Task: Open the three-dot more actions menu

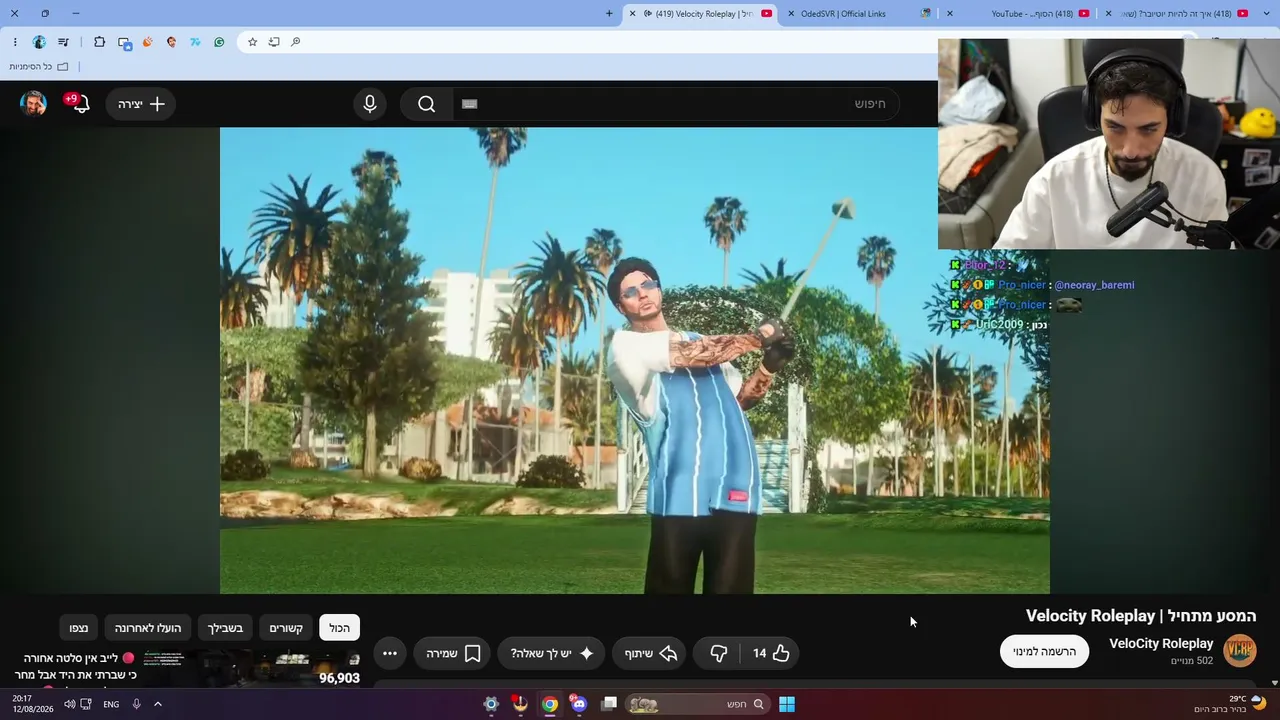Action: pyautogui.click(x=390, y=653)
